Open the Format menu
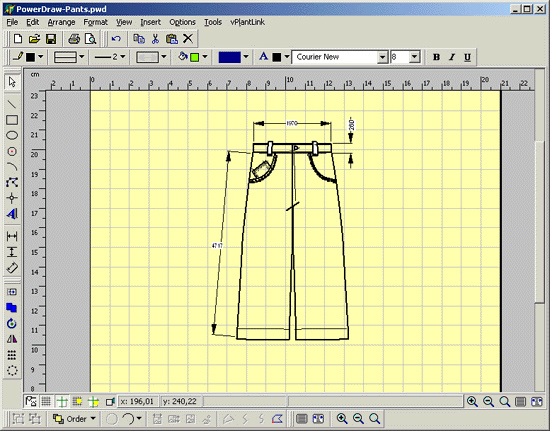The height and width of the screenshot is (431, 550). [x=95, y=22]
